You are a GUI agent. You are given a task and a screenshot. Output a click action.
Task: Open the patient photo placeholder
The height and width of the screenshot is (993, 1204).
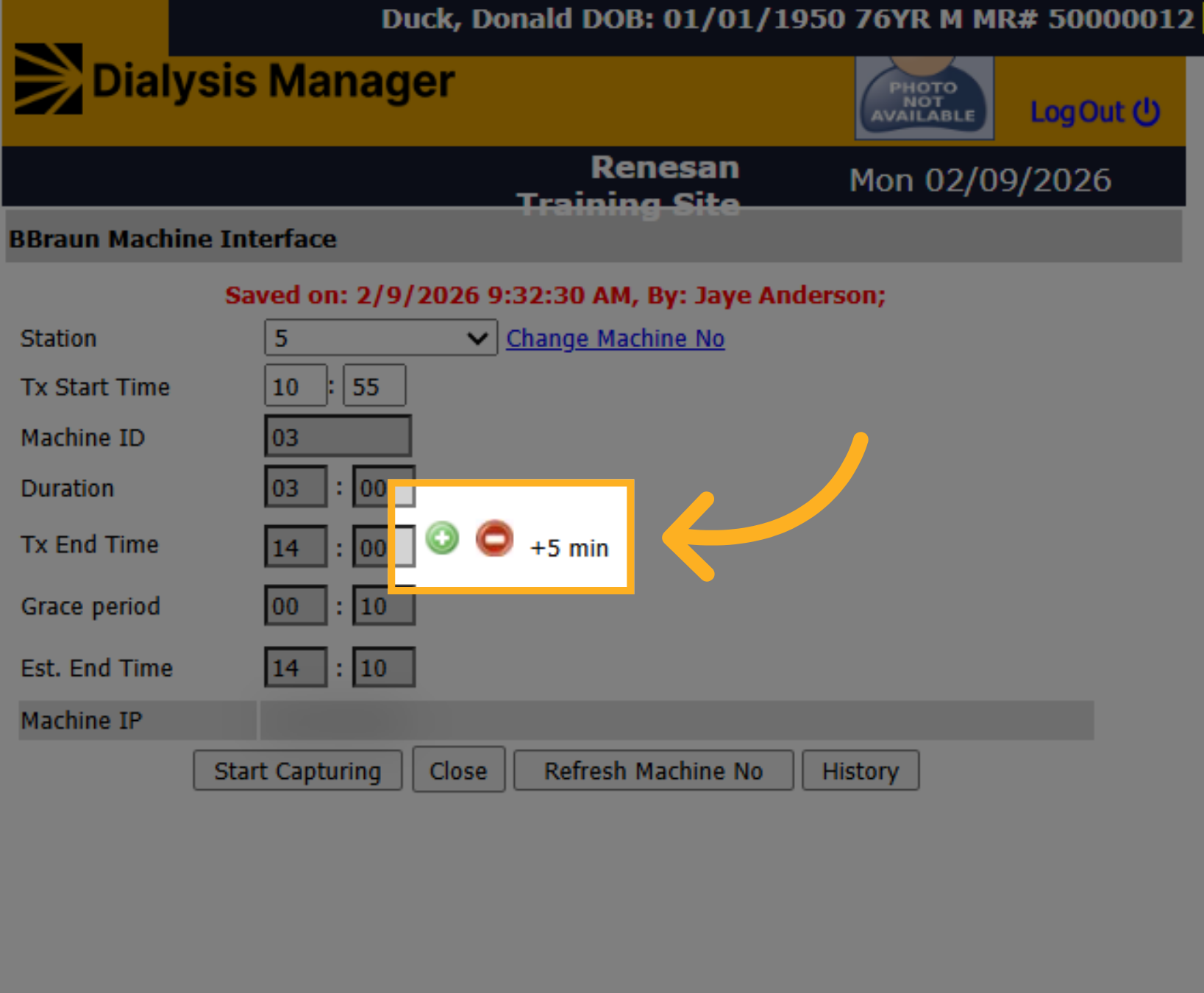(924, 97)
